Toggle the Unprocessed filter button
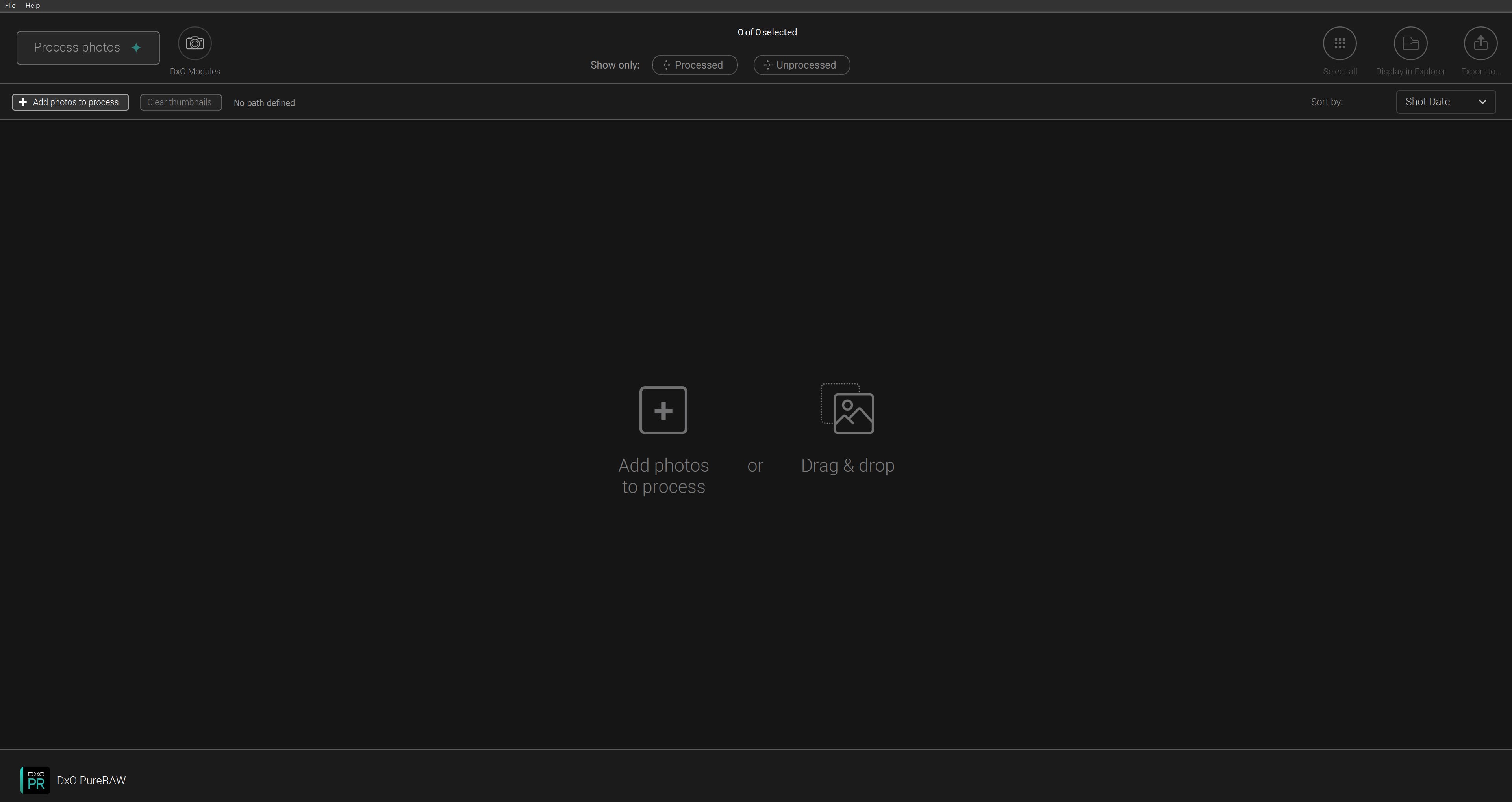Image resolution: width=1512 pixels, height=802 pixels. [801, 64]
